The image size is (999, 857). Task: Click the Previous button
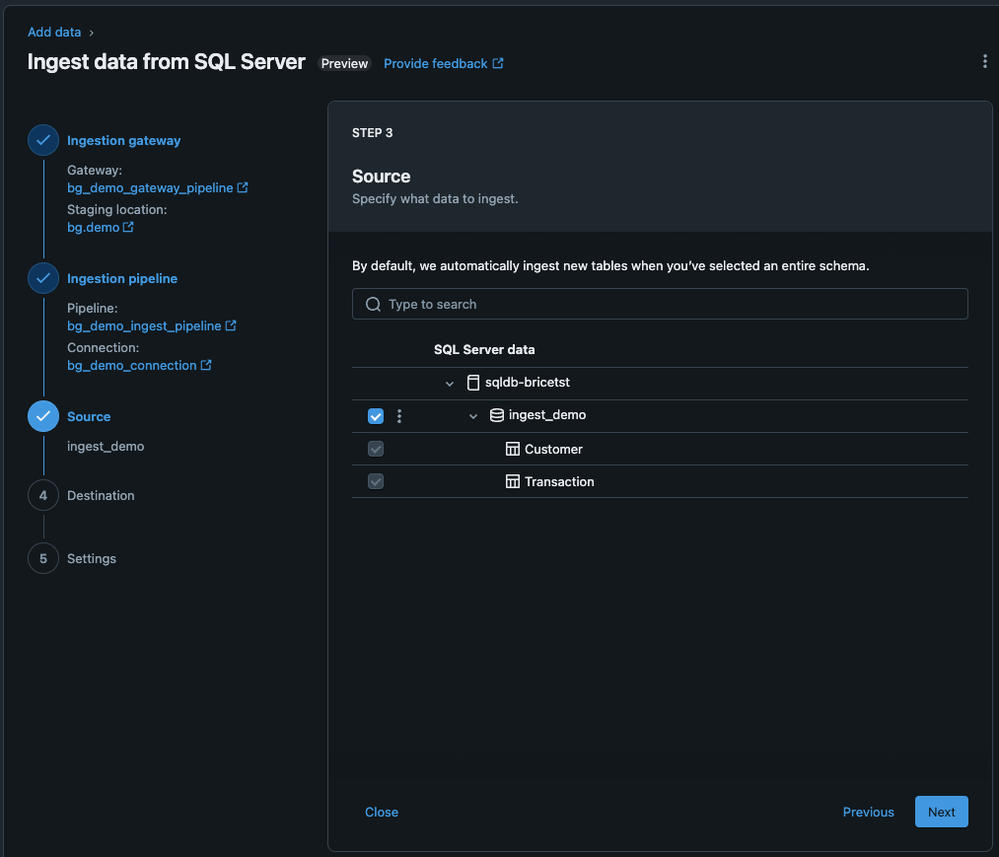point(868,812)
